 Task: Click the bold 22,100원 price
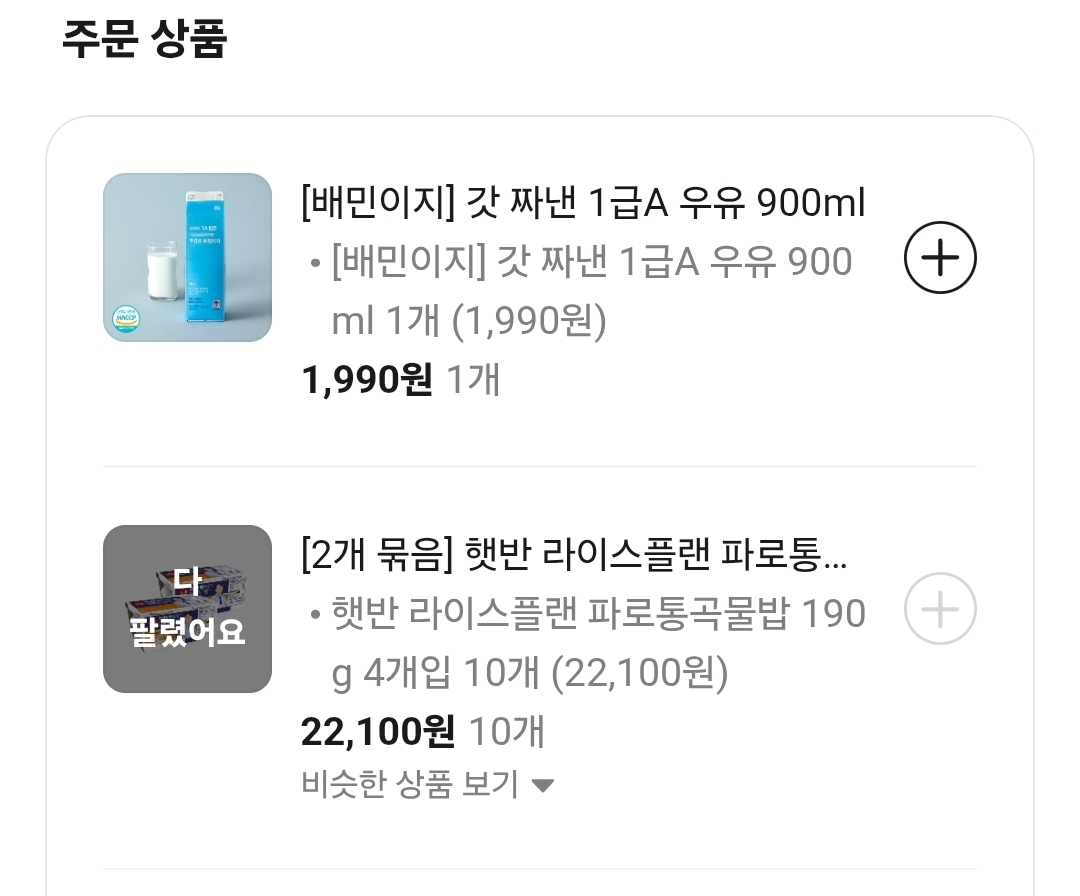pyautogui.click(x=377, y=731)
